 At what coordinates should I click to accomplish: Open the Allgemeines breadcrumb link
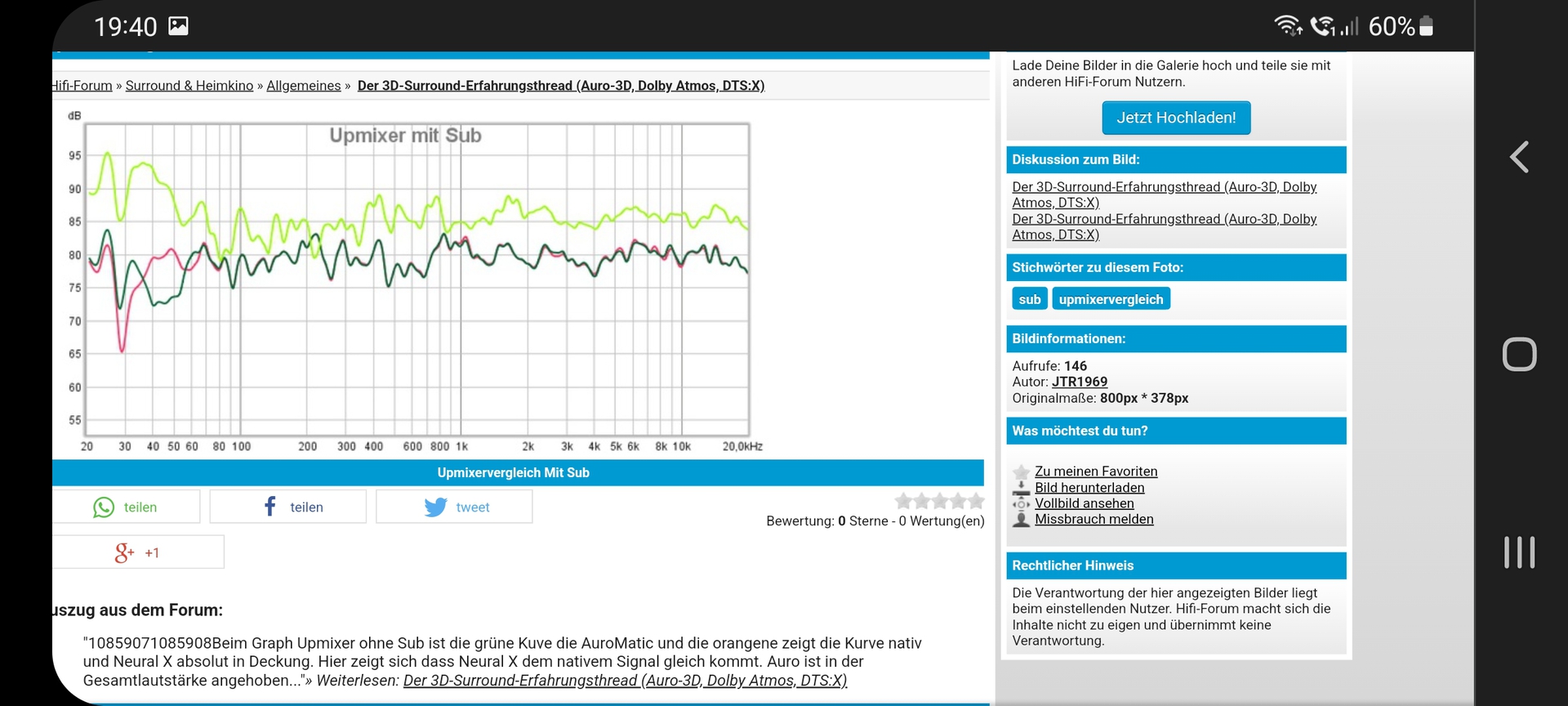(304, 86)
